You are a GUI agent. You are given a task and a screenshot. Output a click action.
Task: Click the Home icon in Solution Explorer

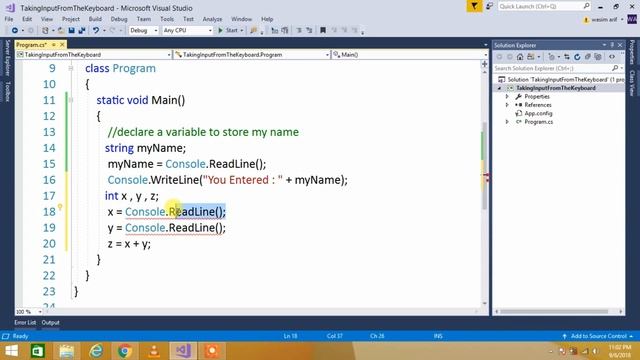click(520, 57)
